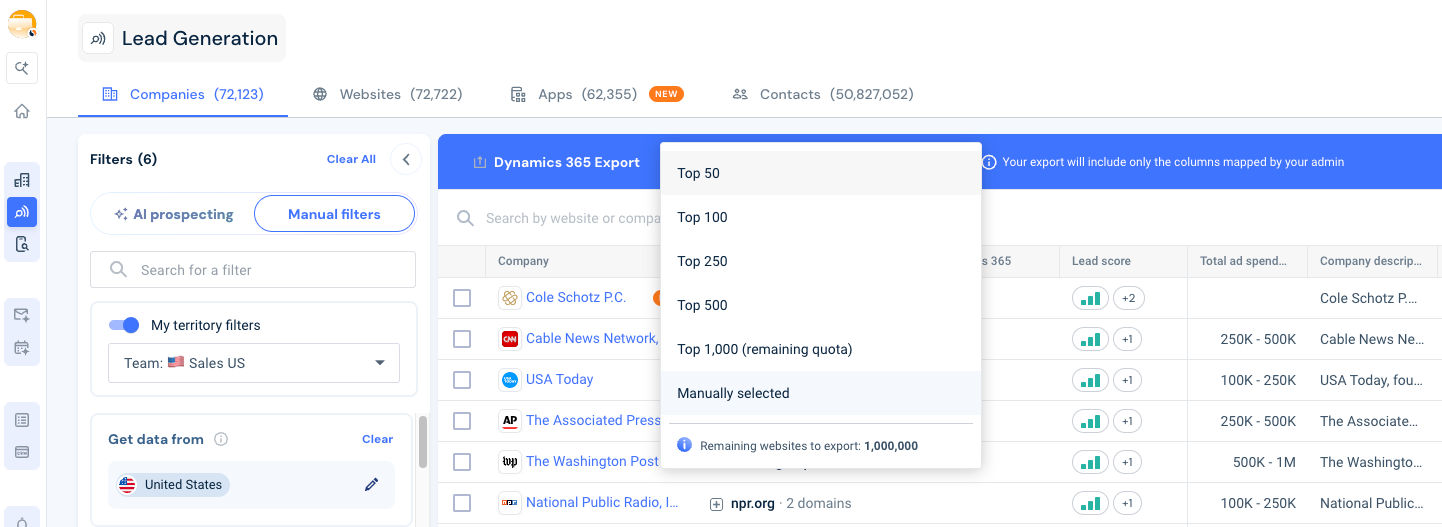Click the USA Today logo icon

point(510,380)
